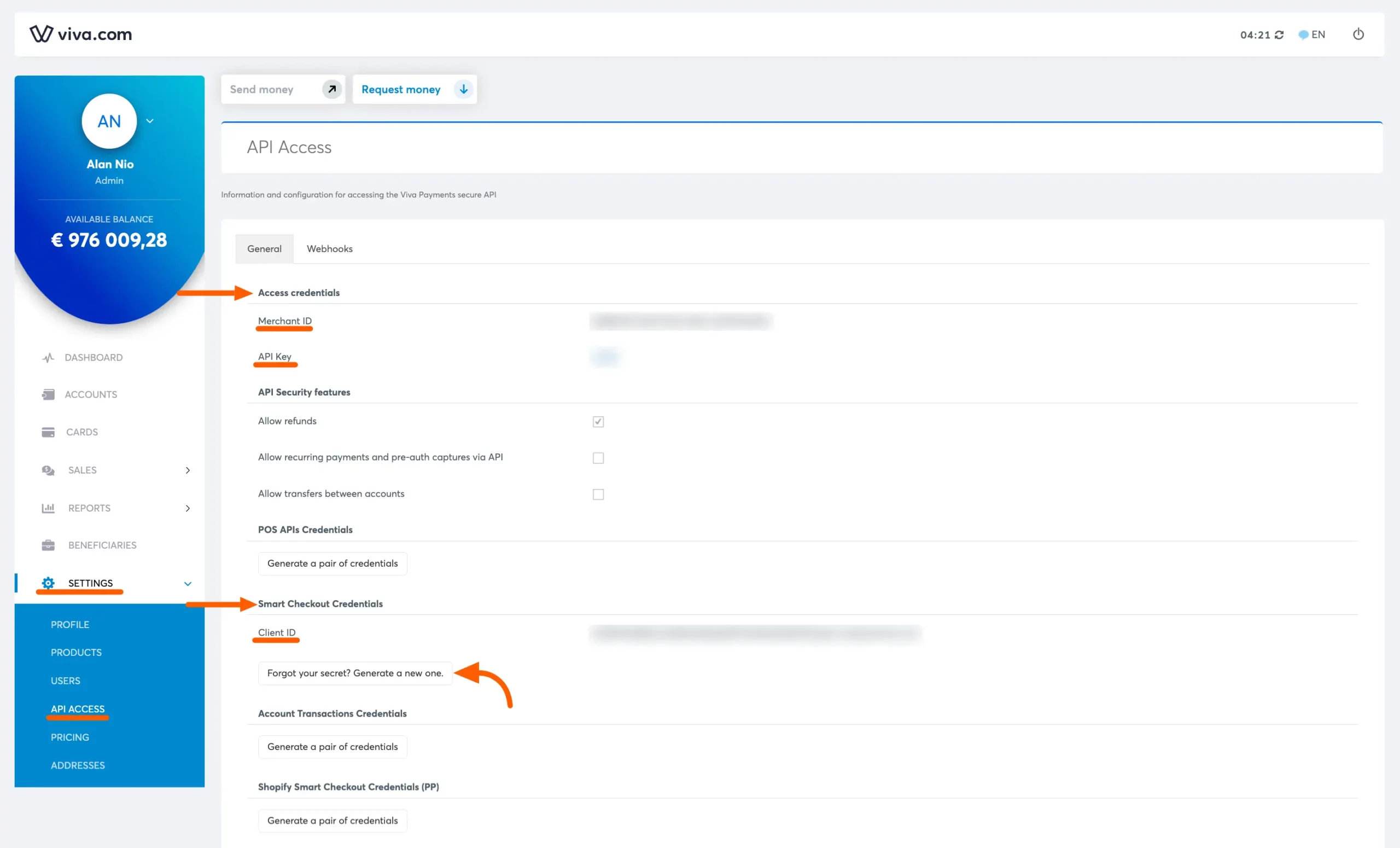The width and height of the screenshot is (1400, 848).
Task: Click the Cards icon in sidebar
Action: (x=48, y=432)
